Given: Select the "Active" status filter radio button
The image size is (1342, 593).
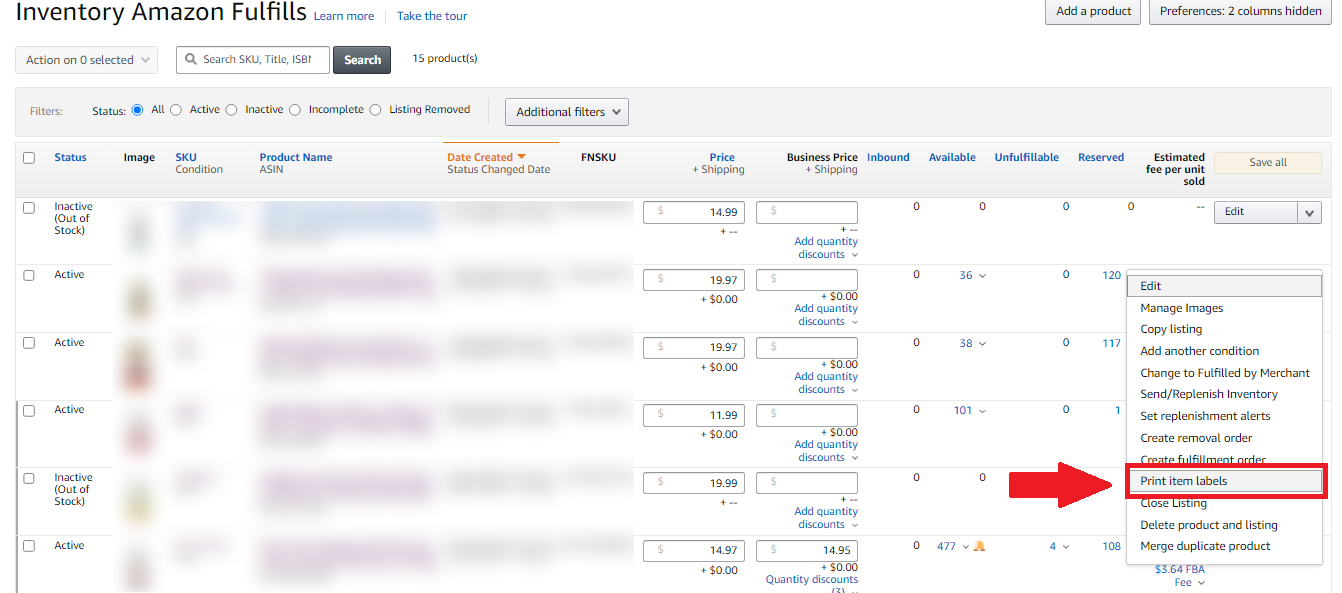Looking at the screenshot, I should pos(175,110).
